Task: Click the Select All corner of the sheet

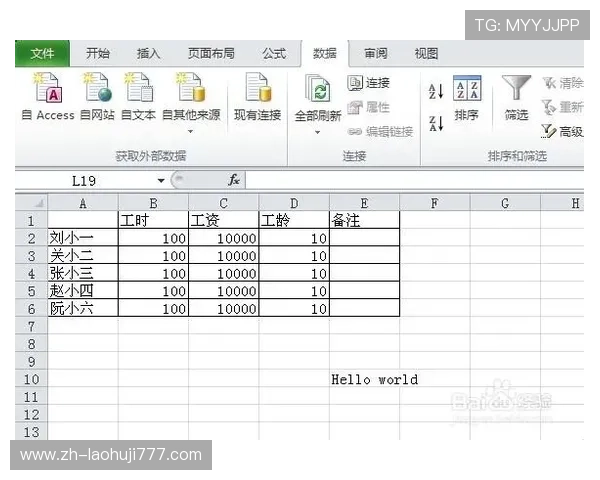Action: [31, 203]
